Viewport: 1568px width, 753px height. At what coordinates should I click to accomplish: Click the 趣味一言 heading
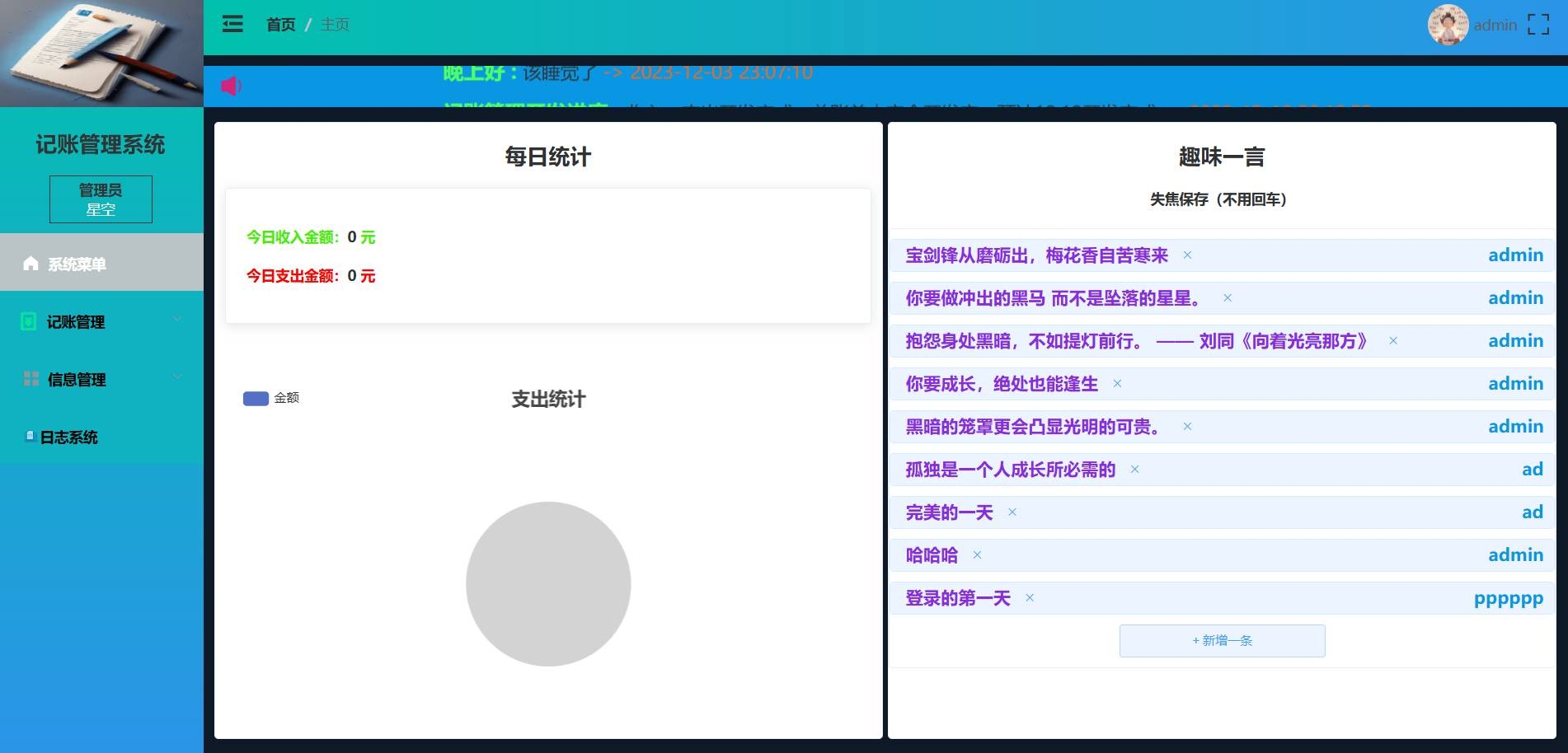1222,157
